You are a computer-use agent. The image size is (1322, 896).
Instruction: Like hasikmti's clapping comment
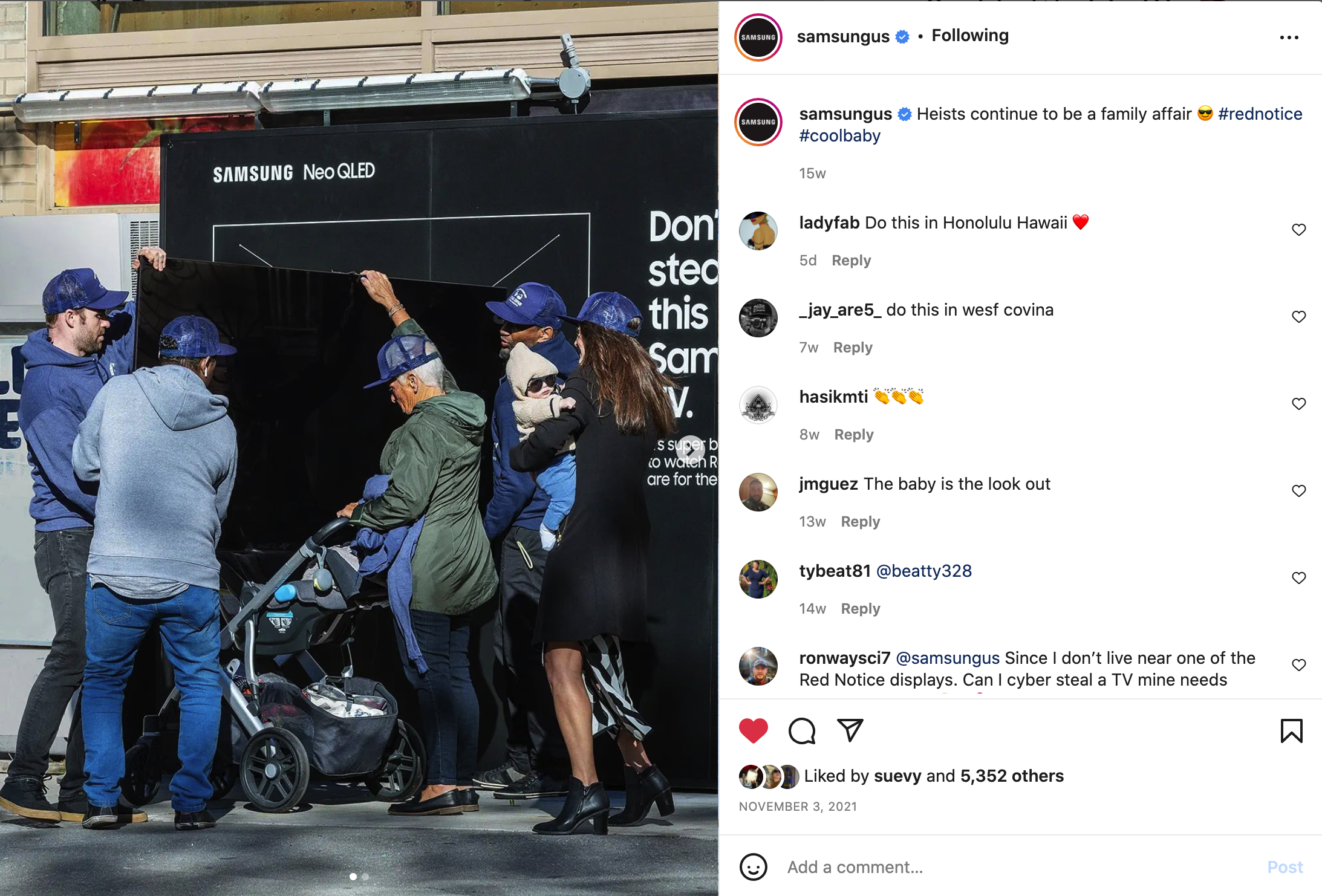tap(1298, 404)
